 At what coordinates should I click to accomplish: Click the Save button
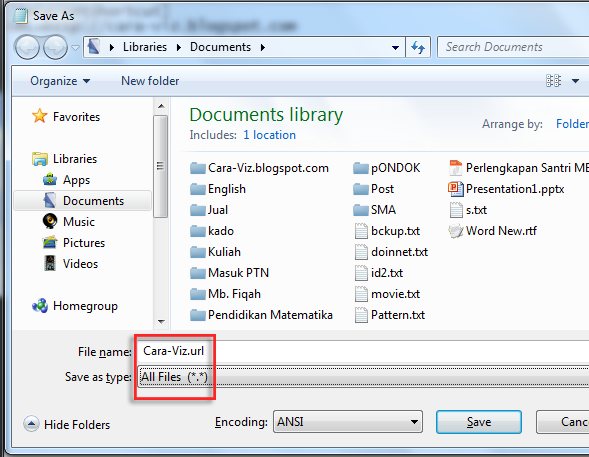coord(479,422)
